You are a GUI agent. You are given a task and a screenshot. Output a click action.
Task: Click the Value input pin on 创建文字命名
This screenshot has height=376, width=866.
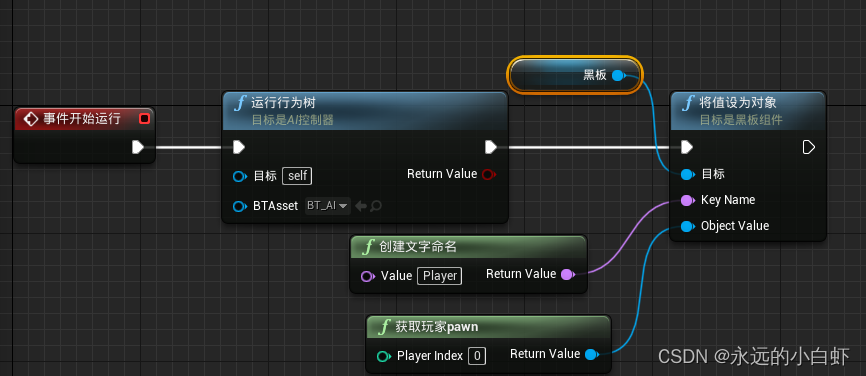pos(368,276)
